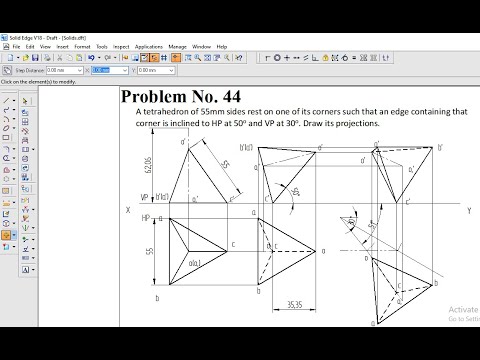This screenshot has height=360, width=480.
Task: Click the Redo icon
Action: click(x=107, y=58)
